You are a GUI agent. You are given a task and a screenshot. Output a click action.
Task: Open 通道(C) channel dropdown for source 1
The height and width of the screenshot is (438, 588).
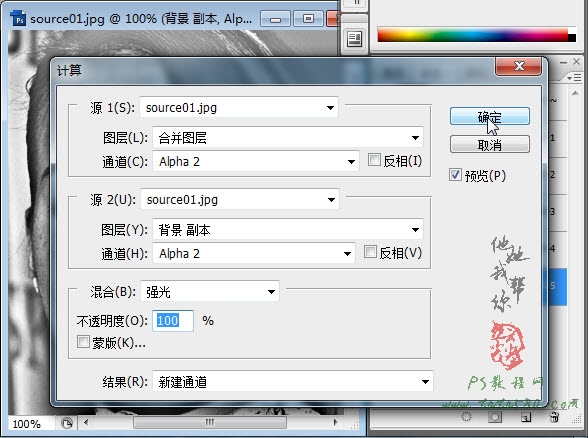coord(256,162)
